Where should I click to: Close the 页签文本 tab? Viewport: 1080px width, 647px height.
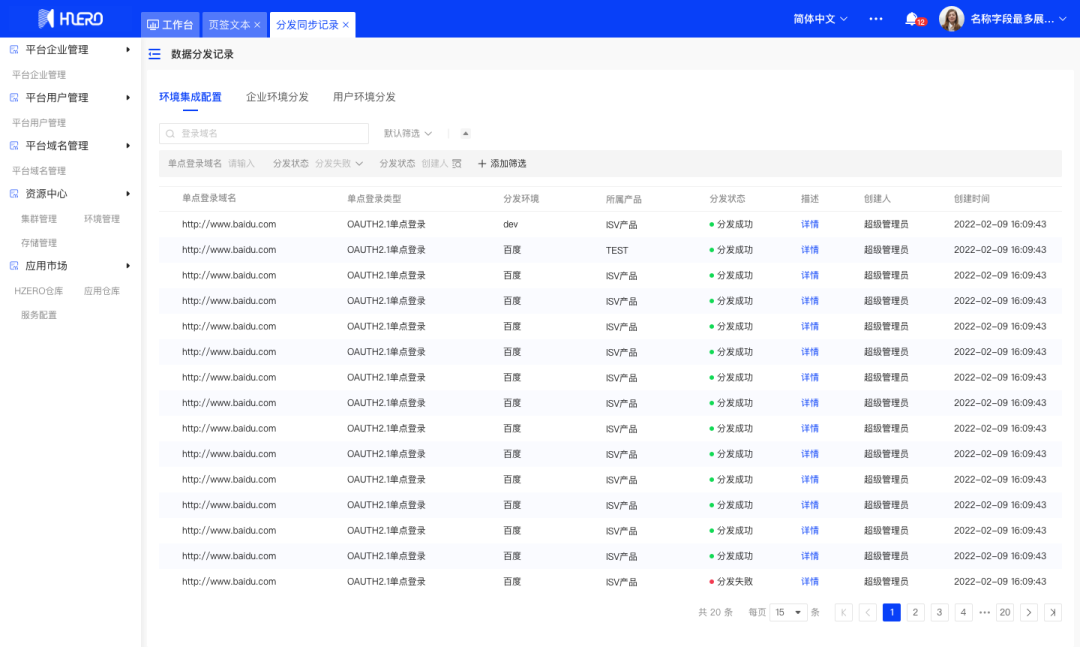tap(257, 25)
